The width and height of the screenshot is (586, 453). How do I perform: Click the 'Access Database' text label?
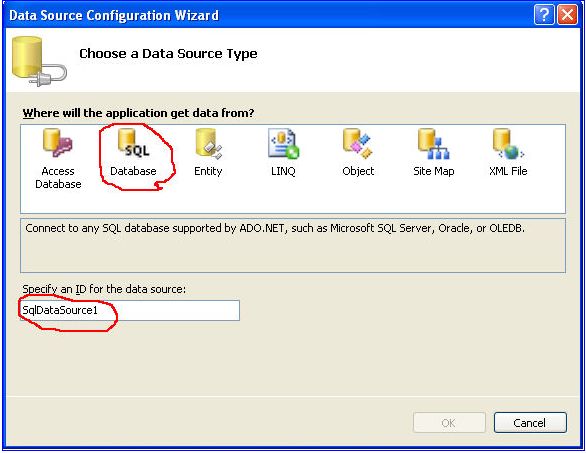coord(58,178)
